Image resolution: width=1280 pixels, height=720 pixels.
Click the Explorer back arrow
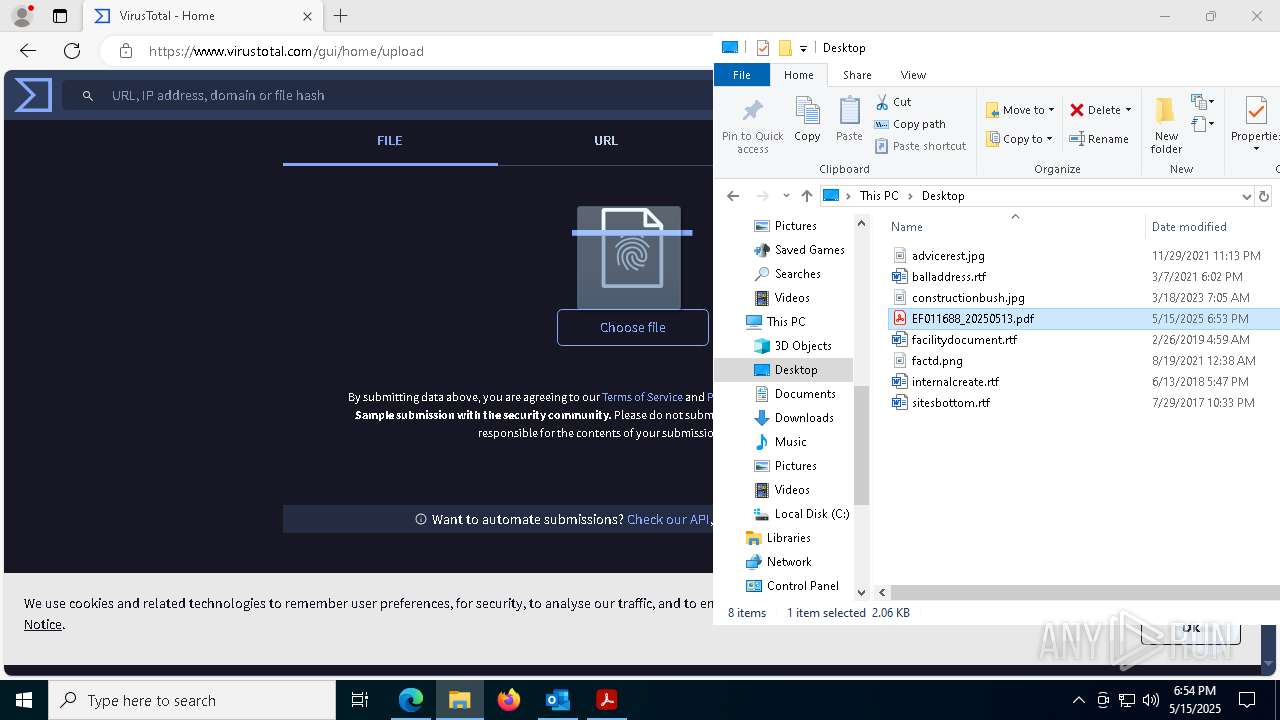pyautogui.click(x=733, y=196)
